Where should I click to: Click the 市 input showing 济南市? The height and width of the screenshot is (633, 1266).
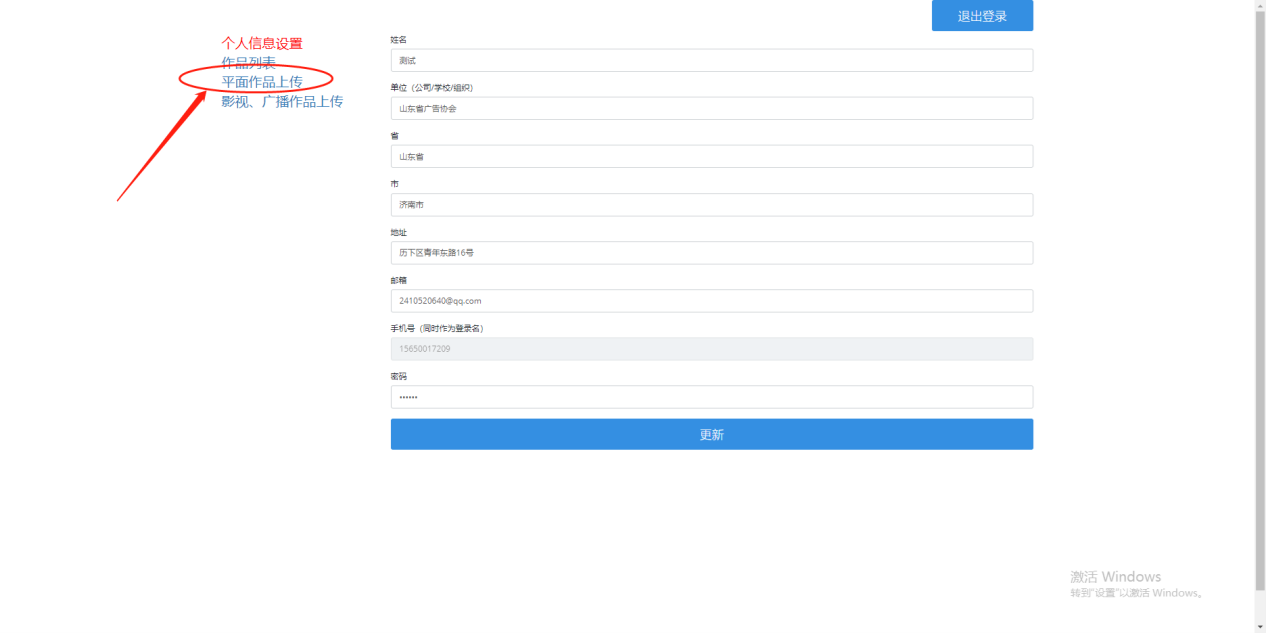[711, 204]
